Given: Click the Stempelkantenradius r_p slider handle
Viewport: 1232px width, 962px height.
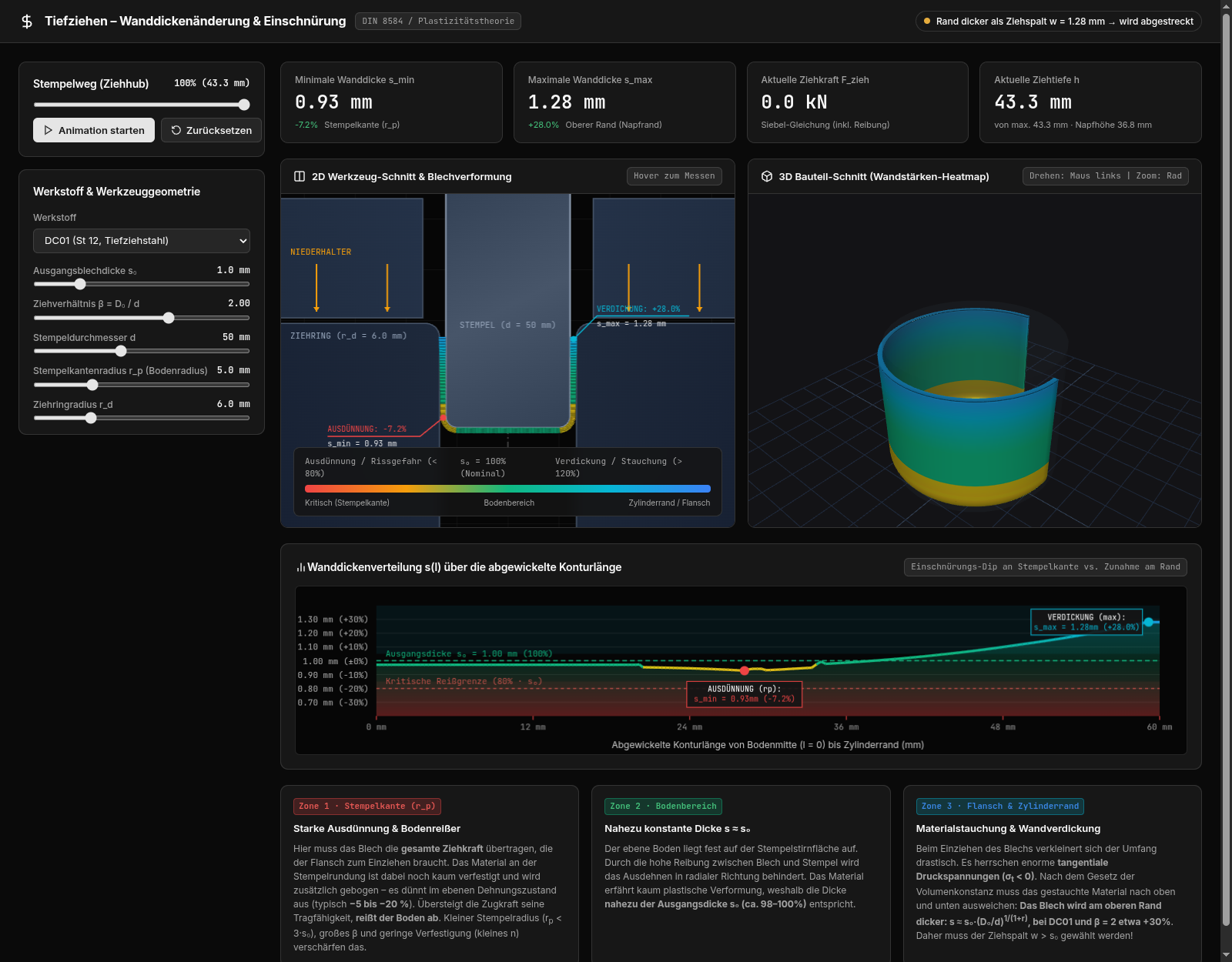Looking at the screenshot, I should [92, 385].
